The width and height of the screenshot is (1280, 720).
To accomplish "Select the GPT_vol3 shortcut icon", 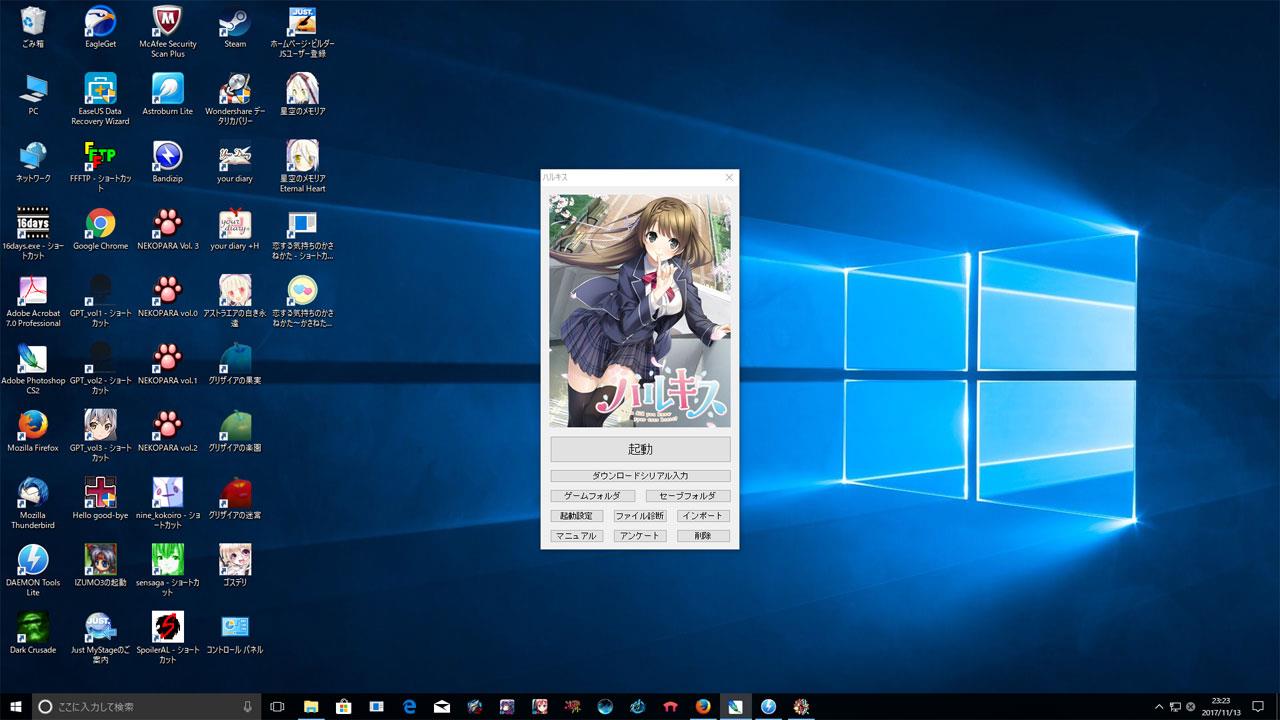I will click(100, 434).
